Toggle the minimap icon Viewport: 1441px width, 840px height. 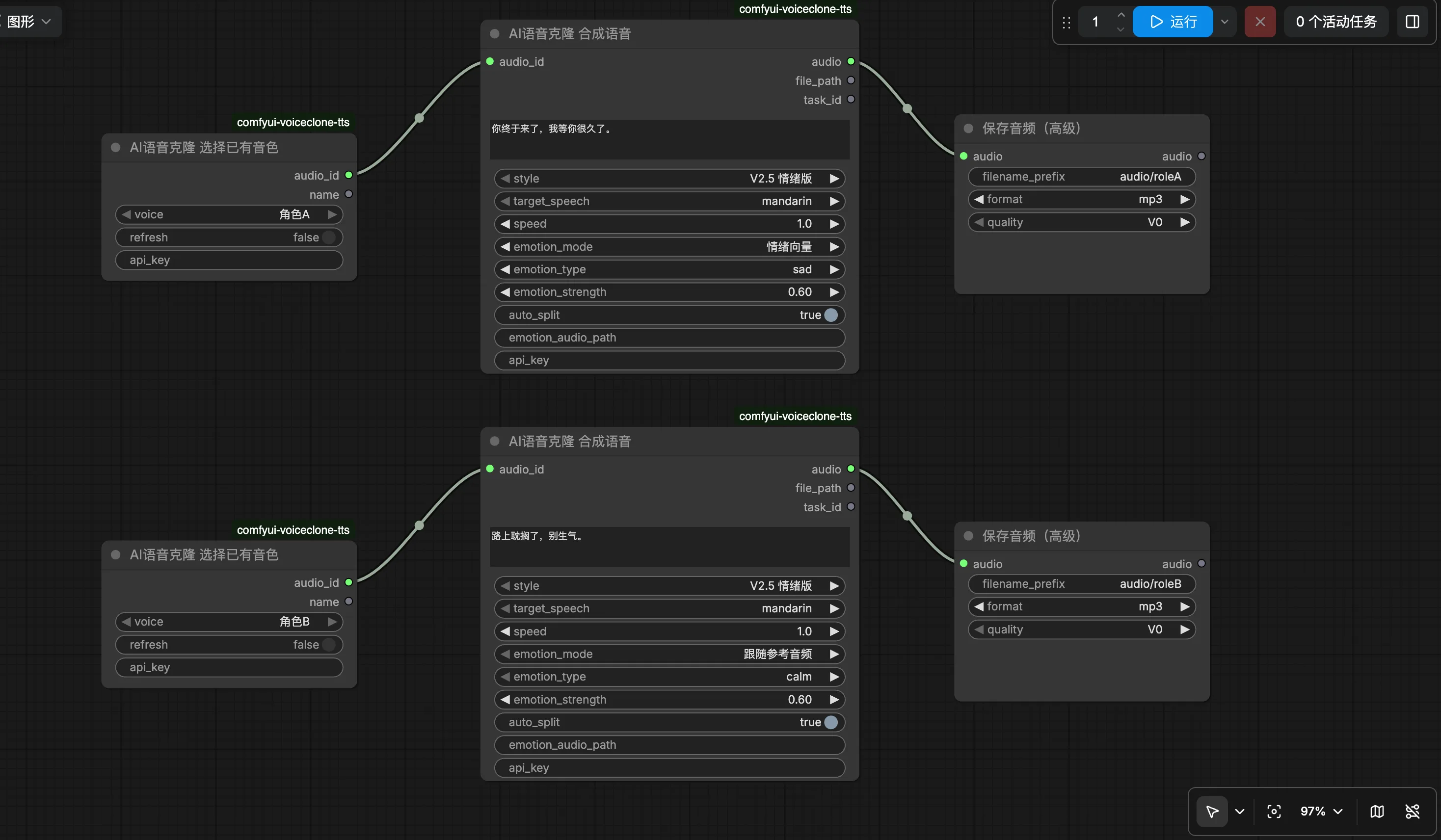point(1377,811)
